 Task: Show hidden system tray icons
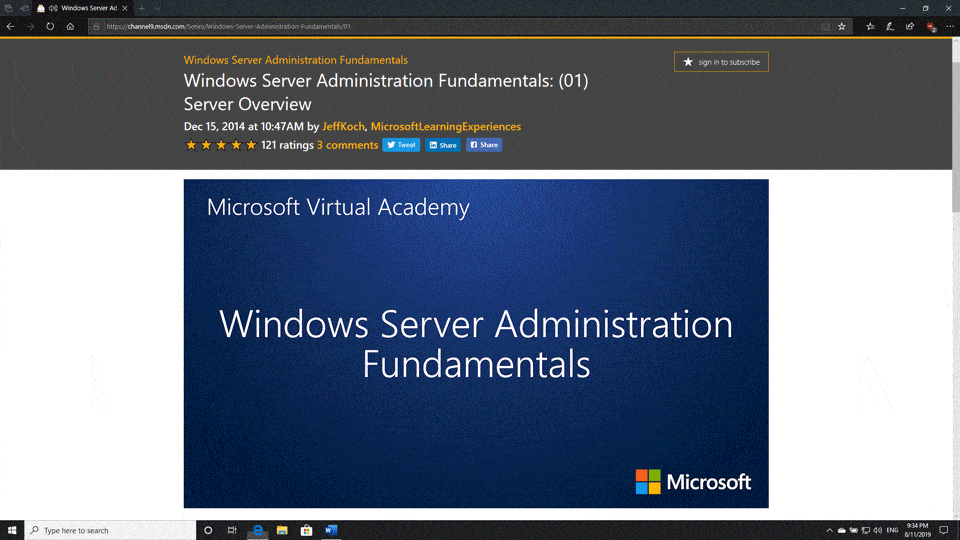point(829,530)
